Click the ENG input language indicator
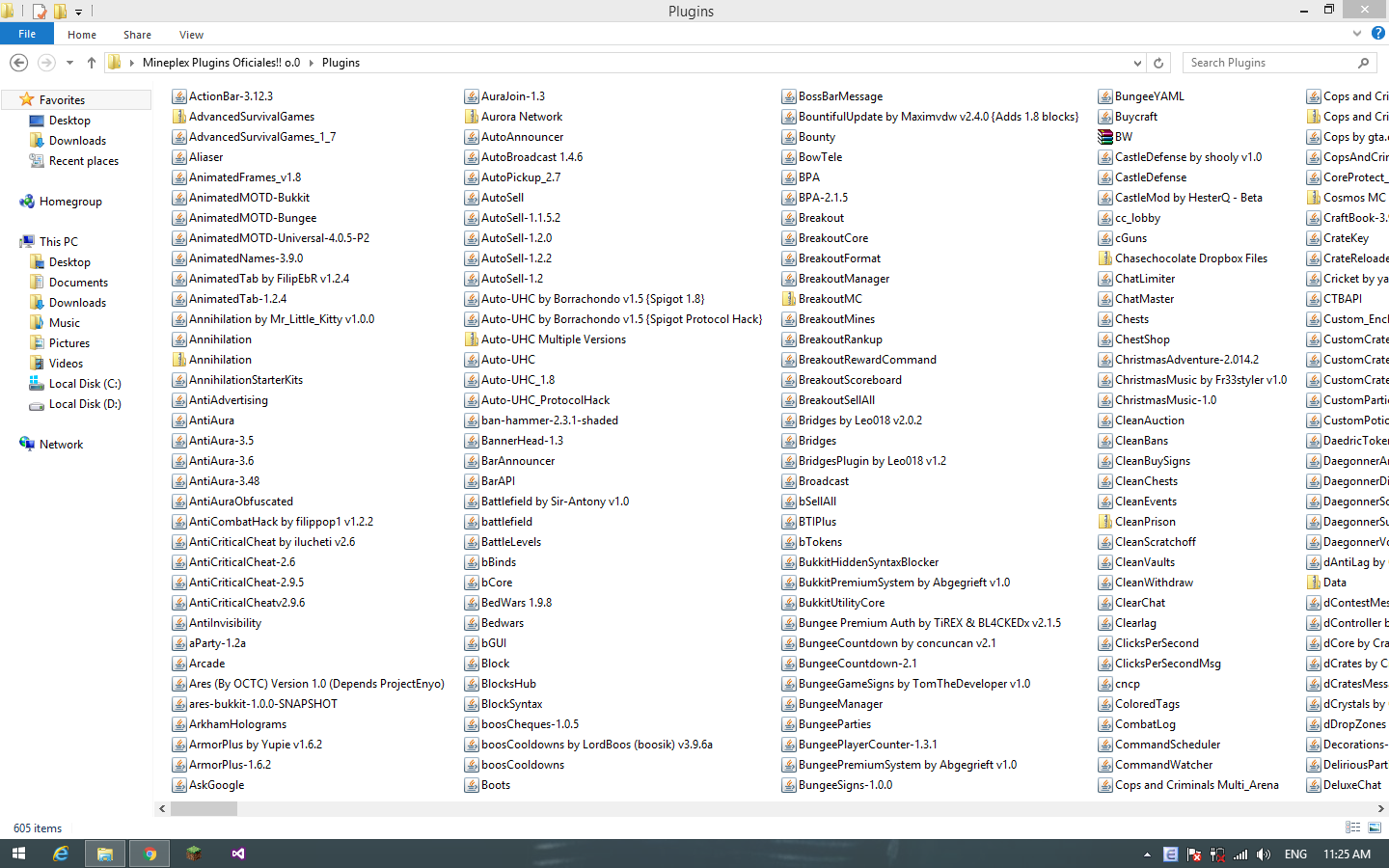This screenshot has height=868, width=1389. tap(1295, 854)
